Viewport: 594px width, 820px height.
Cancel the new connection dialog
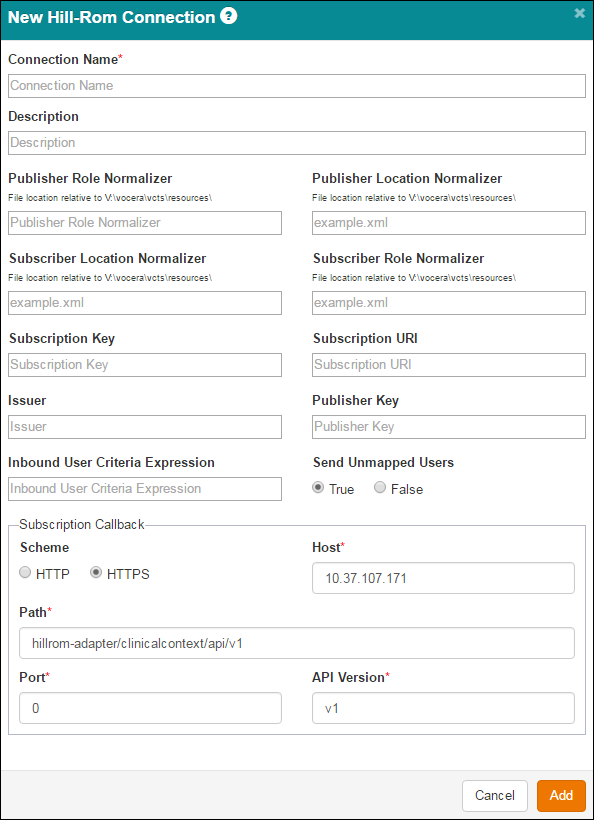[495, 795]
